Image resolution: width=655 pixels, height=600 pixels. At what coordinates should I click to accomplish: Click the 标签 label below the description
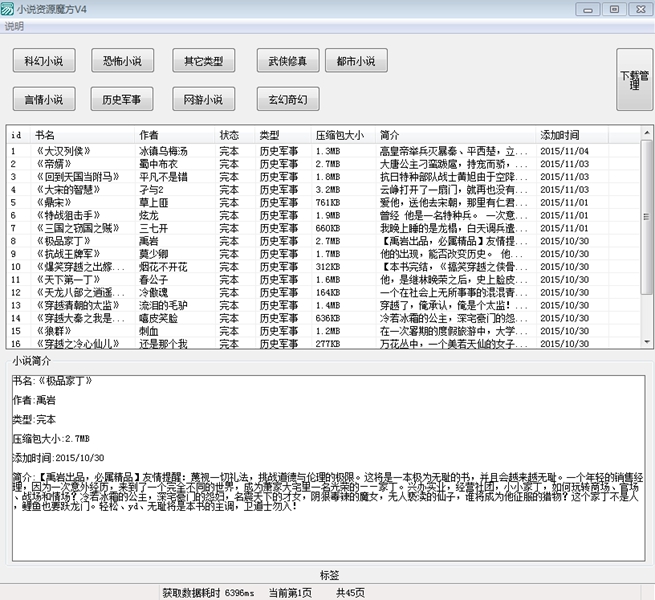coord(330,575)
